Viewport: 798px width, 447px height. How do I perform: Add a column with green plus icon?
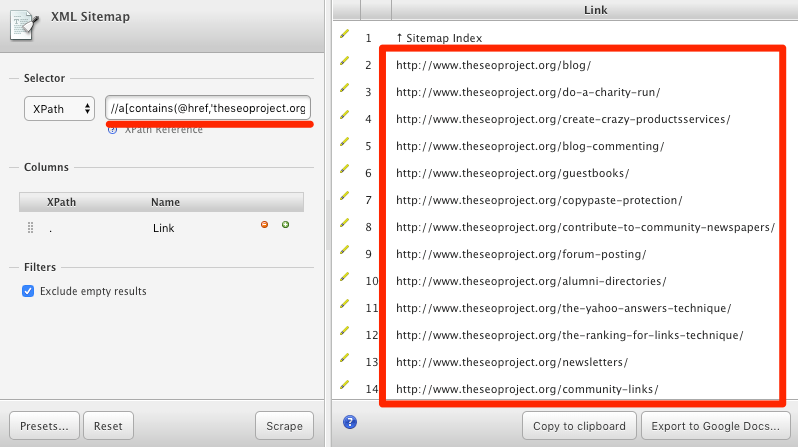[286, 225]
